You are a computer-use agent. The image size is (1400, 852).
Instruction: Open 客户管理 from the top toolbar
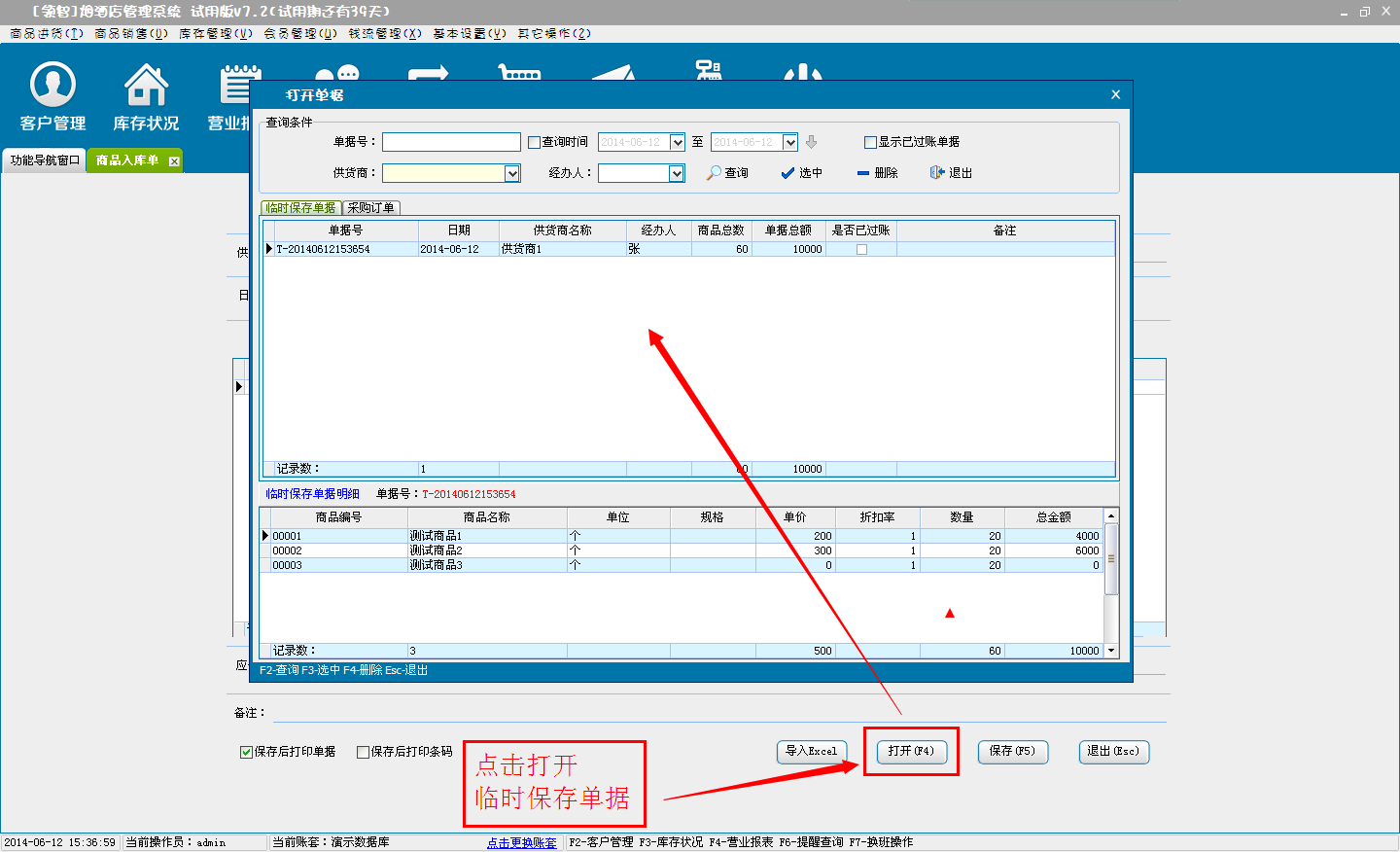pos(53,95)
